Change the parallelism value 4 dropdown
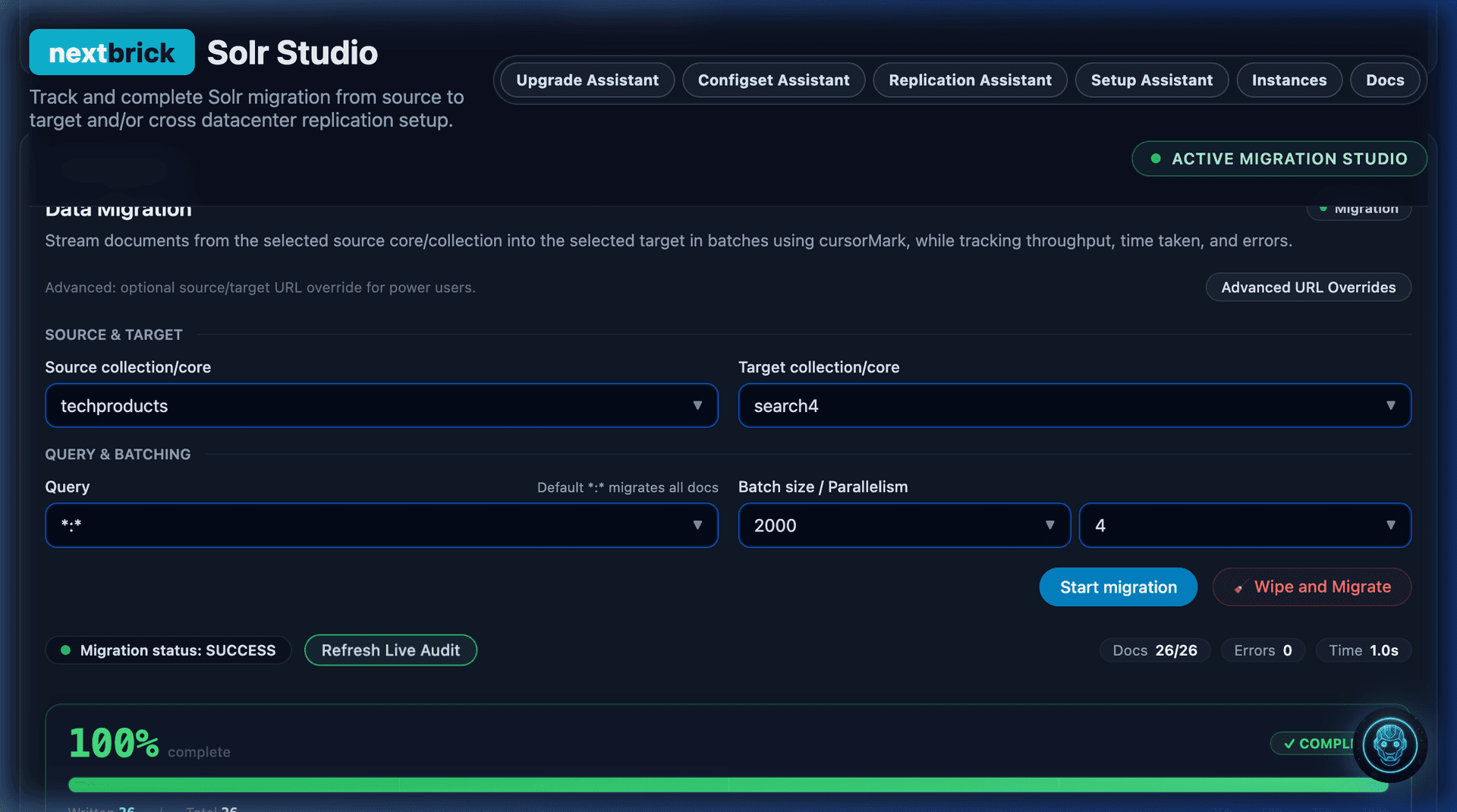This screenshot has height=812, width=1457. [1245, 525]
